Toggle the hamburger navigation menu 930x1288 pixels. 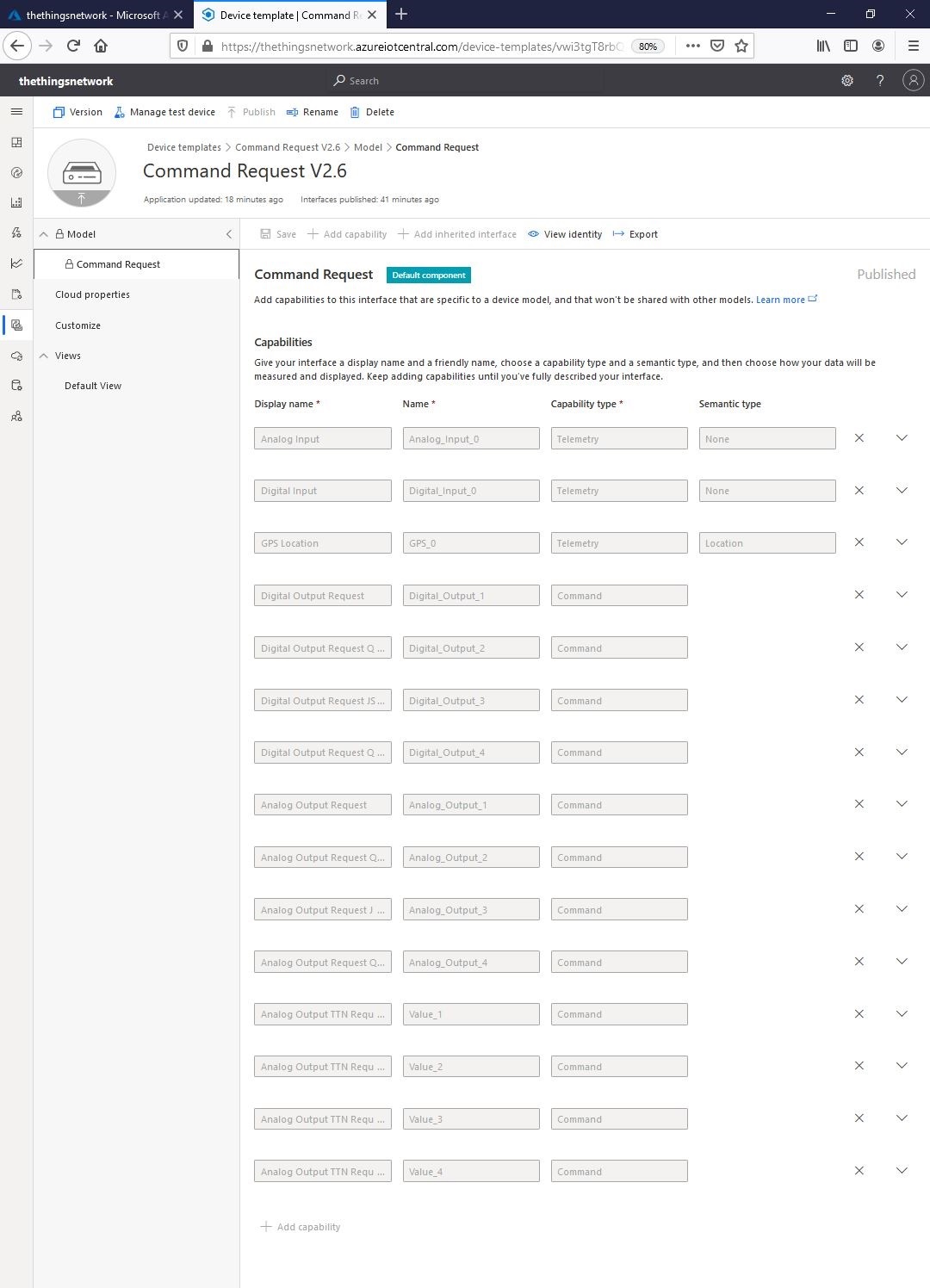tap(16, 112)
